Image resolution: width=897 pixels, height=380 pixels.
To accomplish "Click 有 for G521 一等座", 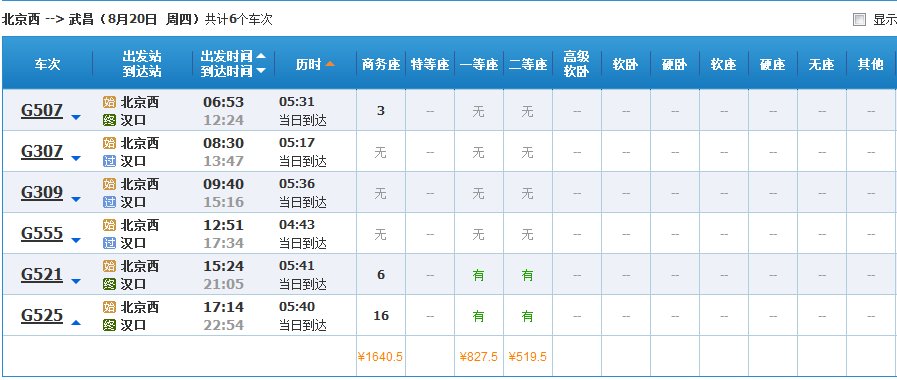I will coord(478,275).
